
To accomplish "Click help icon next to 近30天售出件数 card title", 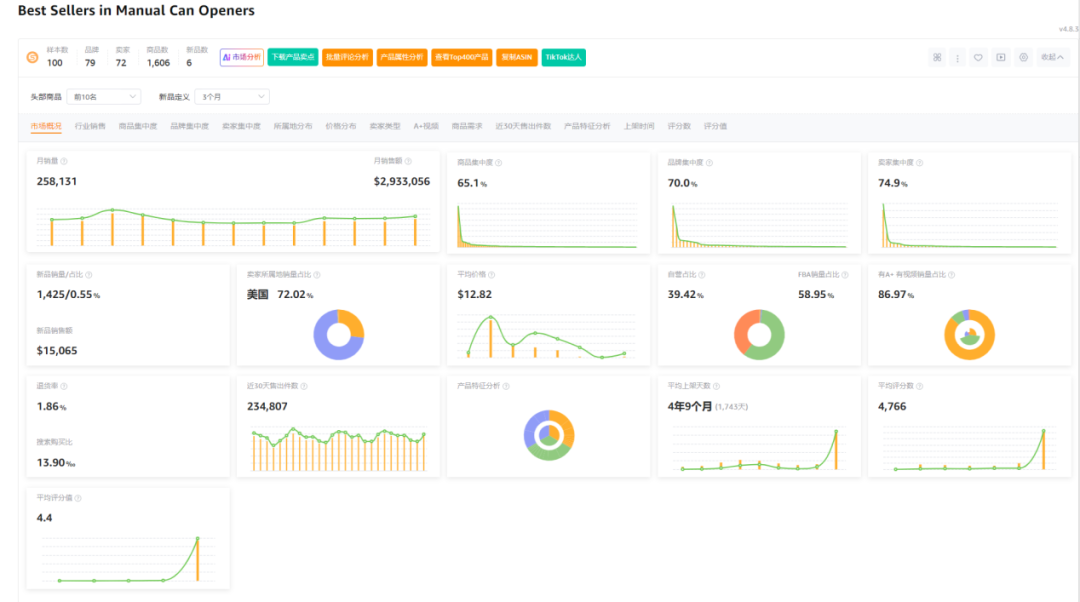I will point(304,386).
